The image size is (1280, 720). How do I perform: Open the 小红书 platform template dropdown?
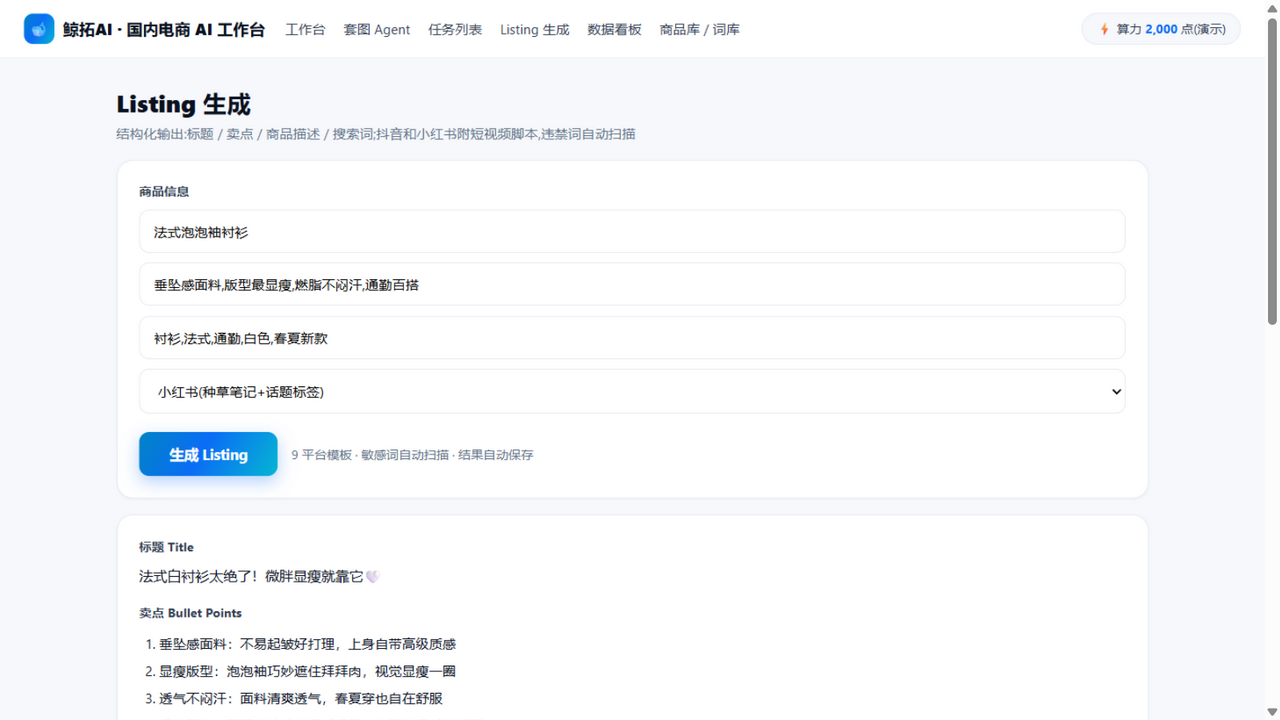click(632, 392)
